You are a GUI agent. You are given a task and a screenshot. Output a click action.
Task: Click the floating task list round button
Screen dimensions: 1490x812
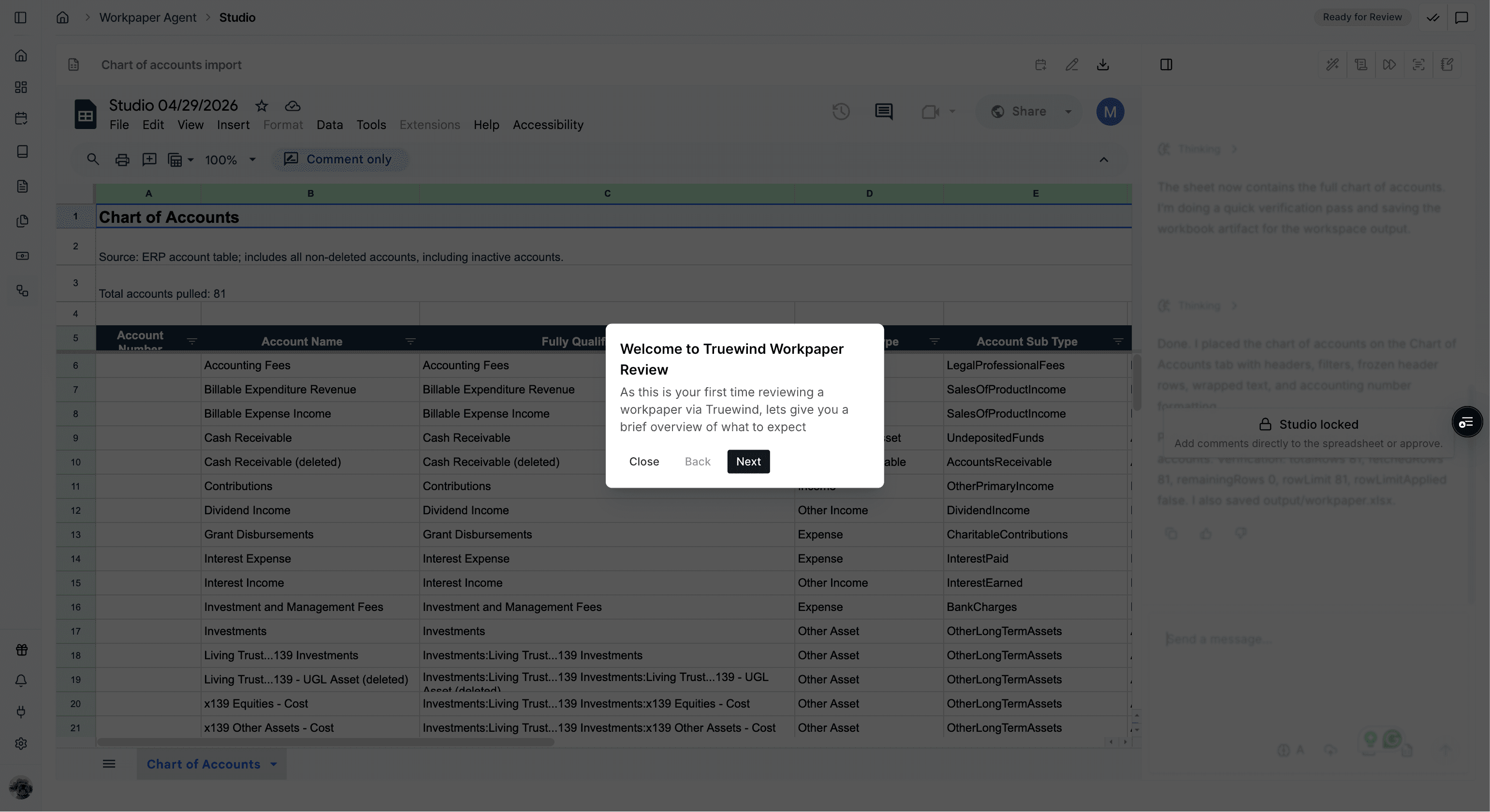pos(1466,422)
